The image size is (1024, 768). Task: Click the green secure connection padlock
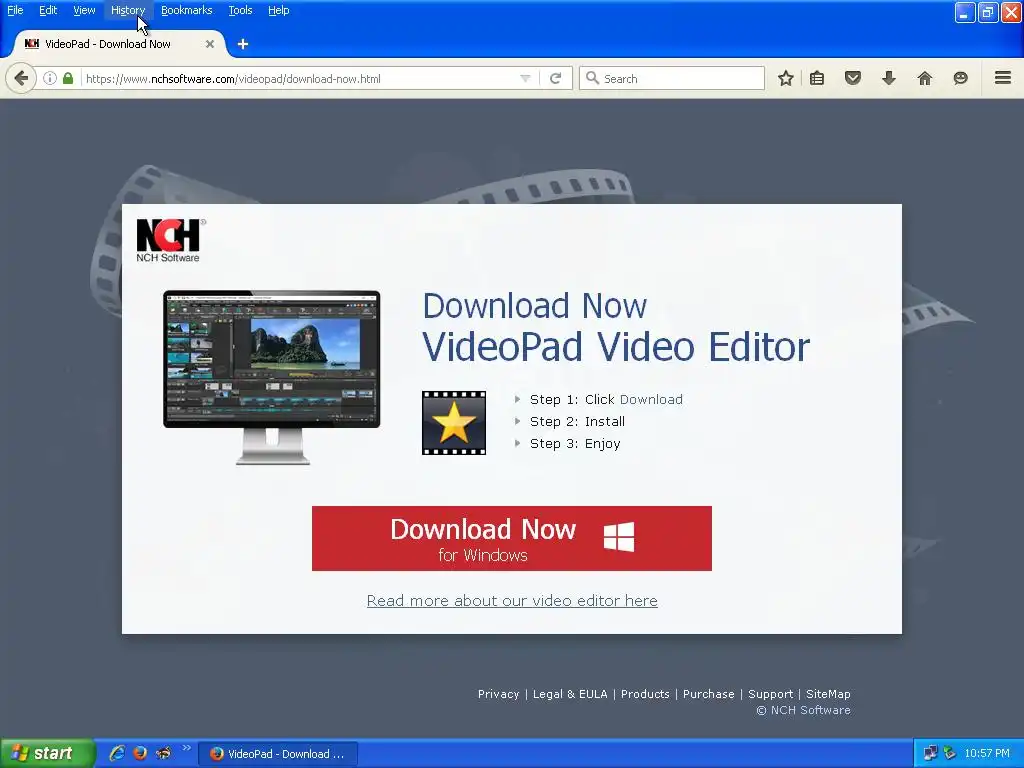[x=68, y=78]
